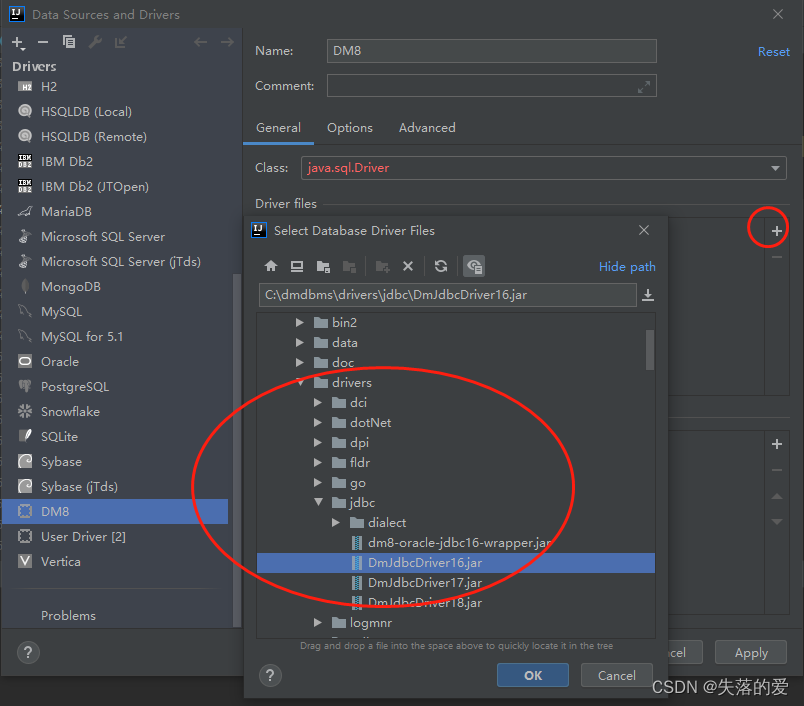Screen dimensions: 804x706
Task: Select the MongoDB driver
Action: pos(71,287)
